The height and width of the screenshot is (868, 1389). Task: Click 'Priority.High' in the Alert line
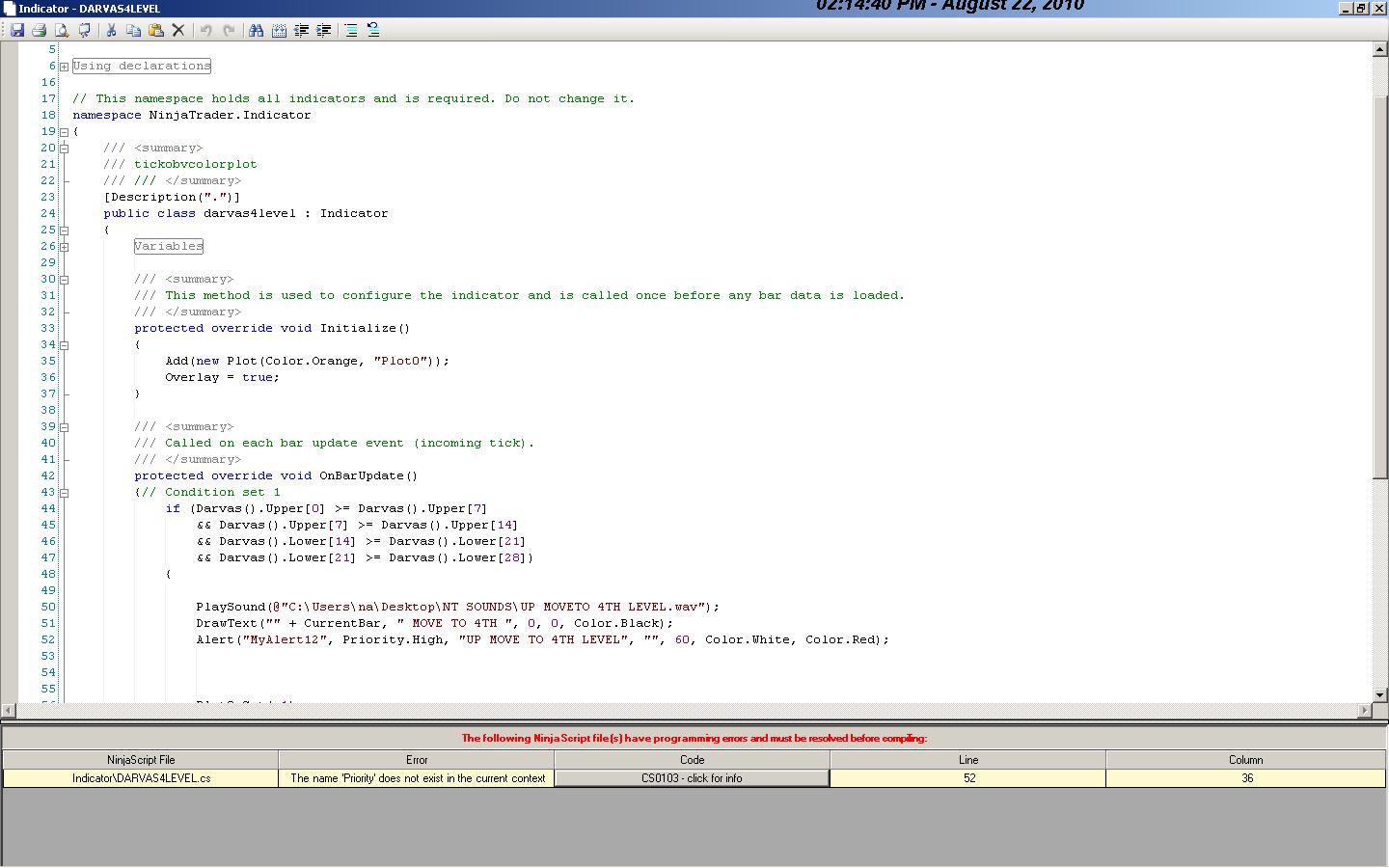click(393, 639)
